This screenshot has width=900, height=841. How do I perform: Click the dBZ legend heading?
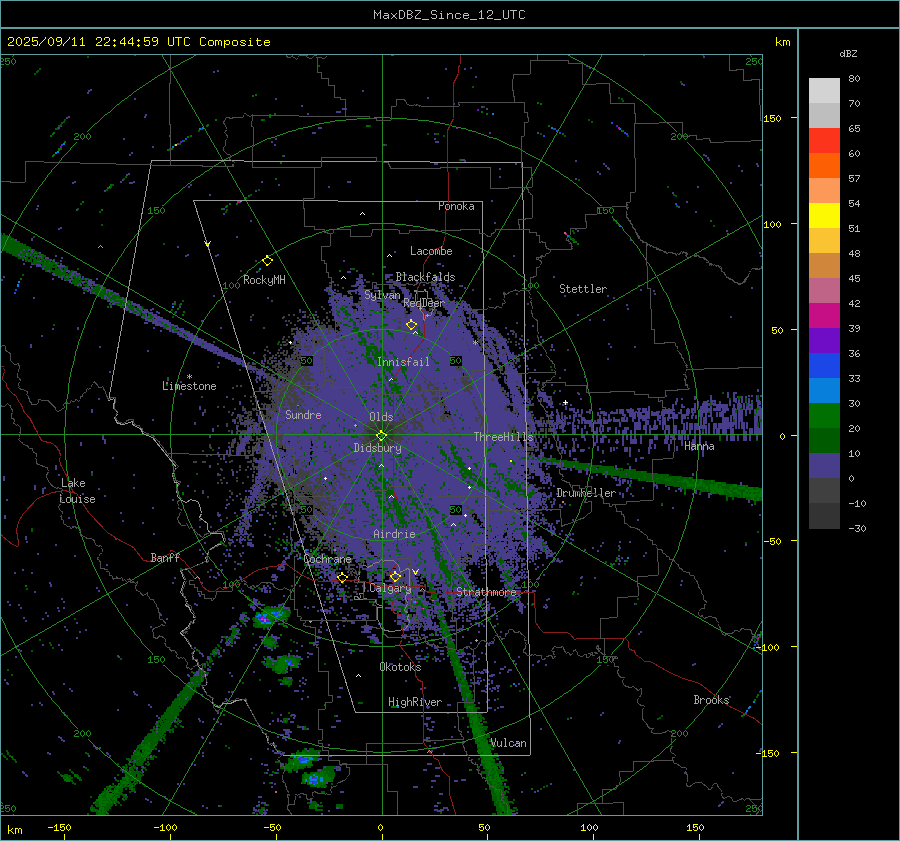pos(848,53)
